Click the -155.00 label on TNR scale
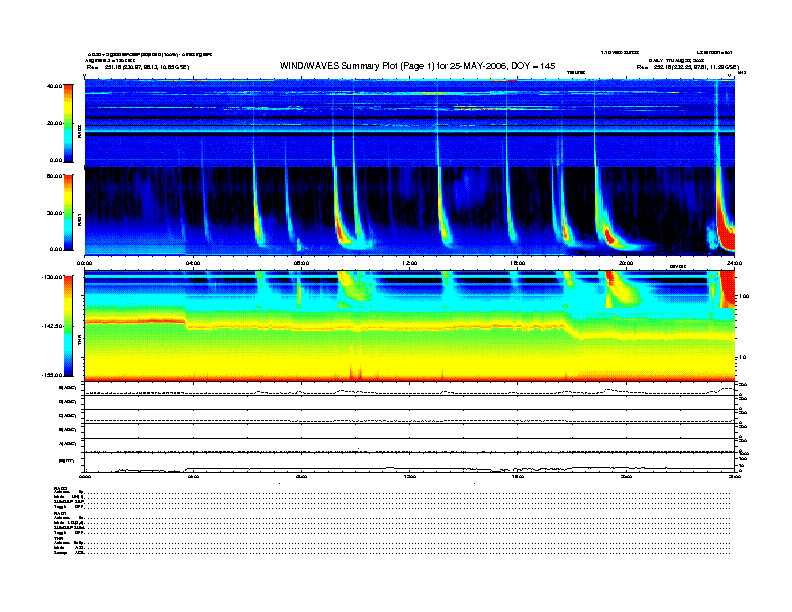 point(52,375)
